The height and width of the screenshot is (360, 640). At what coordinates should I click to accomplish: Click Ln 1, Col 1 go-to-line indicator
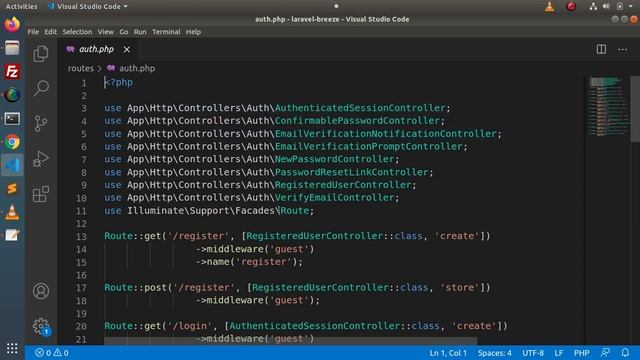tap(448, 353)
